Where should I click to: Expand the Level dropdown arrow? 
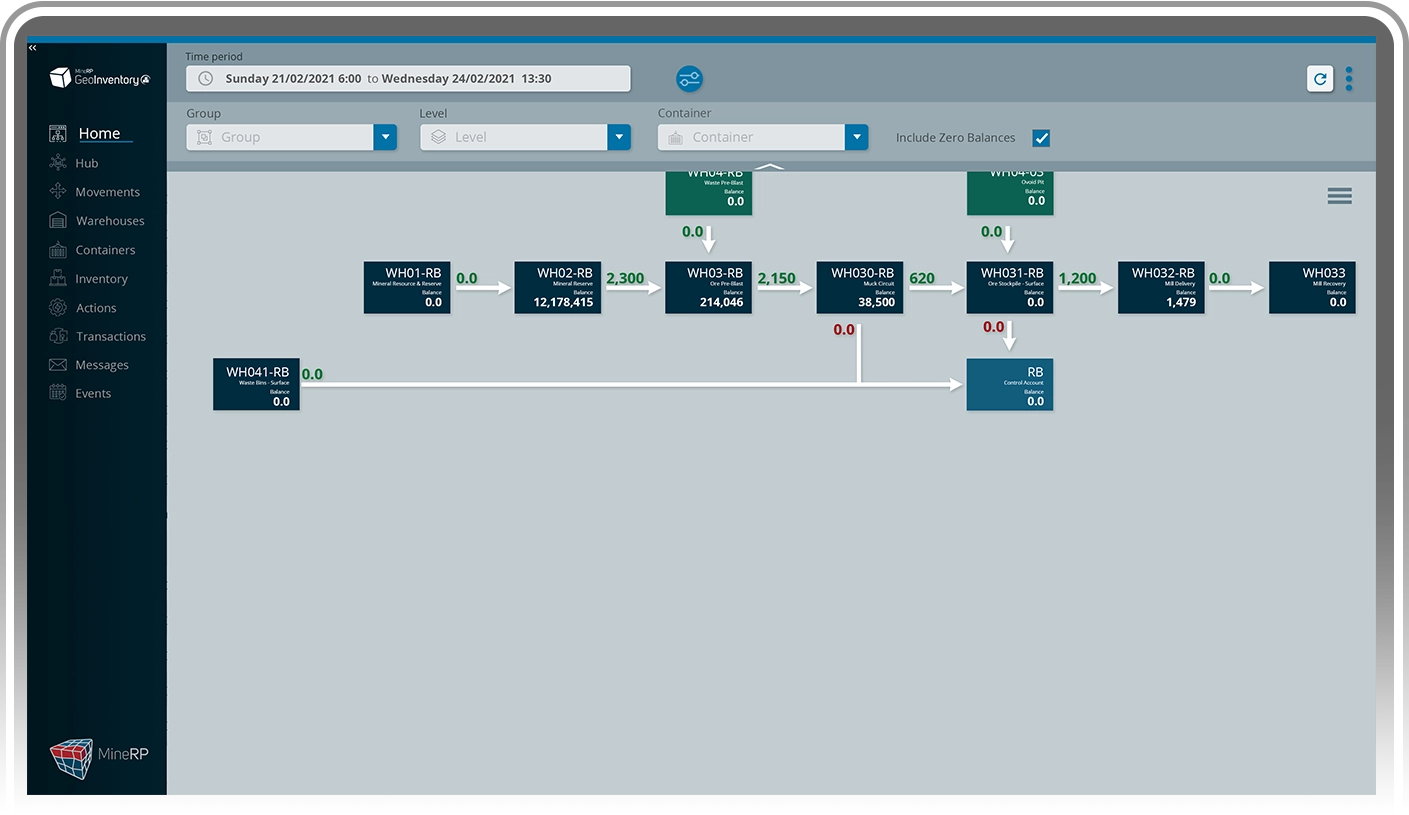click(619, 138)
